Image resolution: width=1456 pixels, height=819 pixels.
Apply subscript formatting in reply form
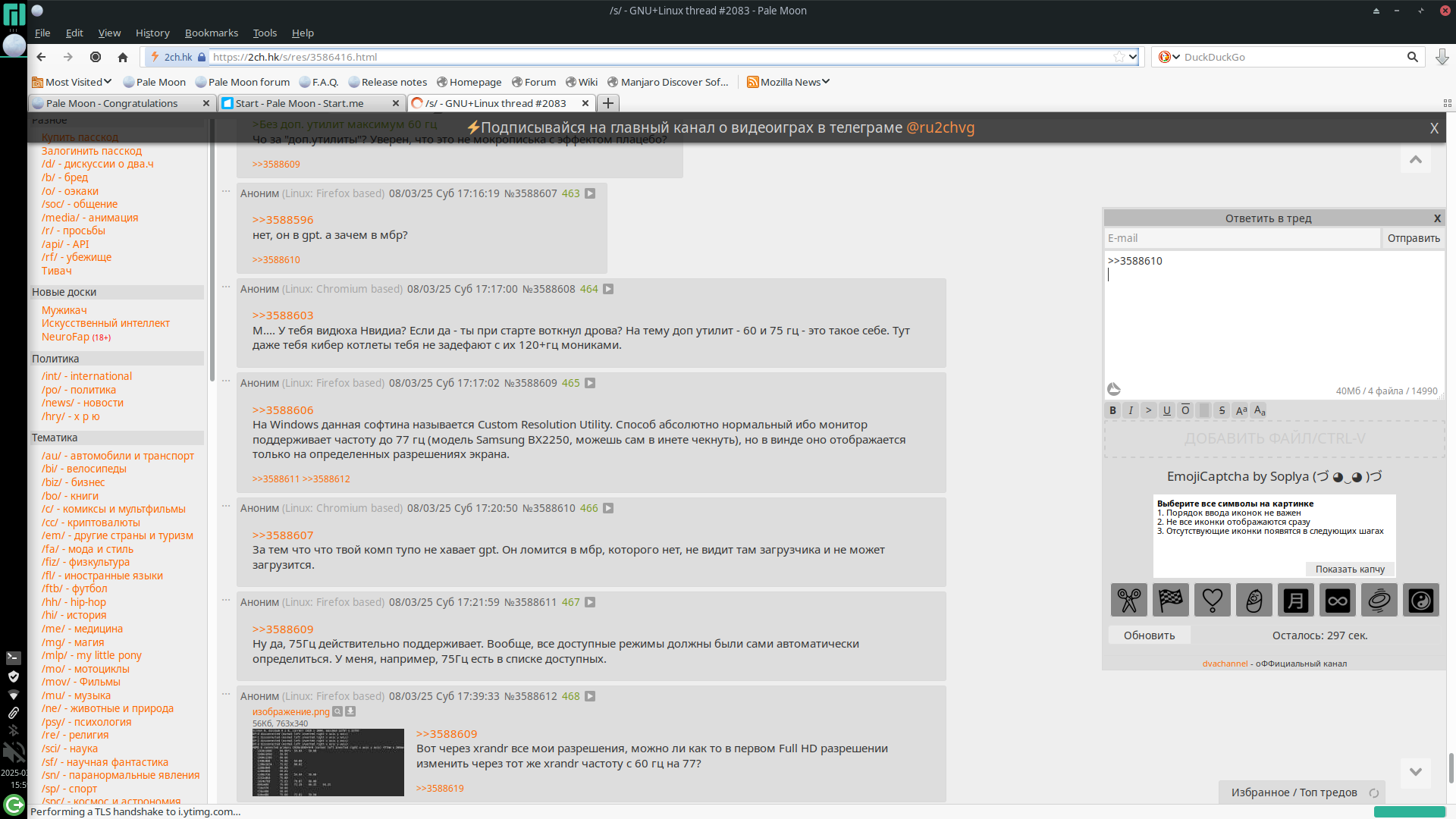coord(1259,410)
